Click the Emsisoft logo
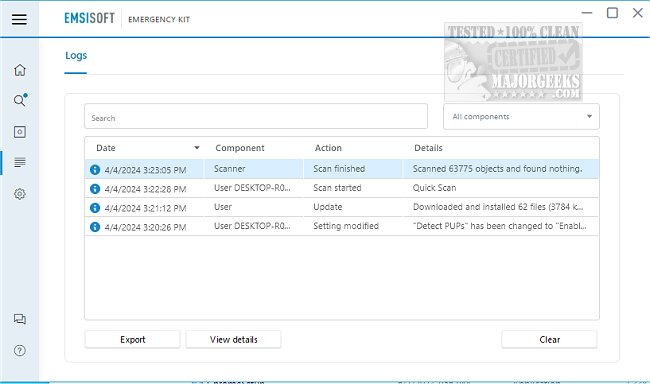650x384 pixels. pyautogui.click(x=89, y=18)
